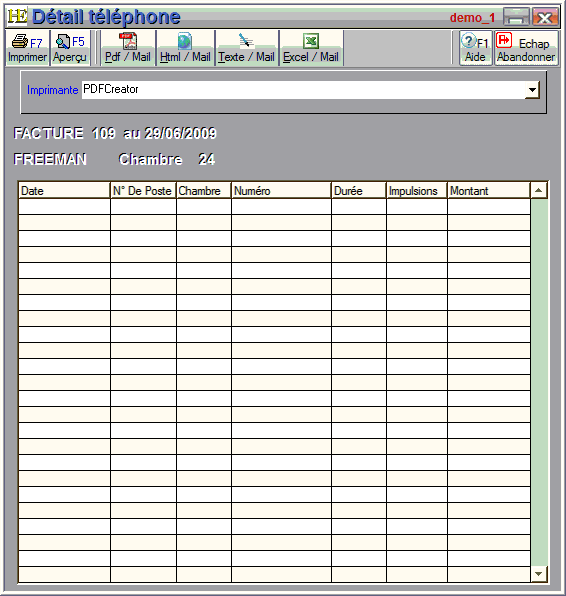Open Aperçu preview with magnifier icon
The image size is (566, 596).
63,41
